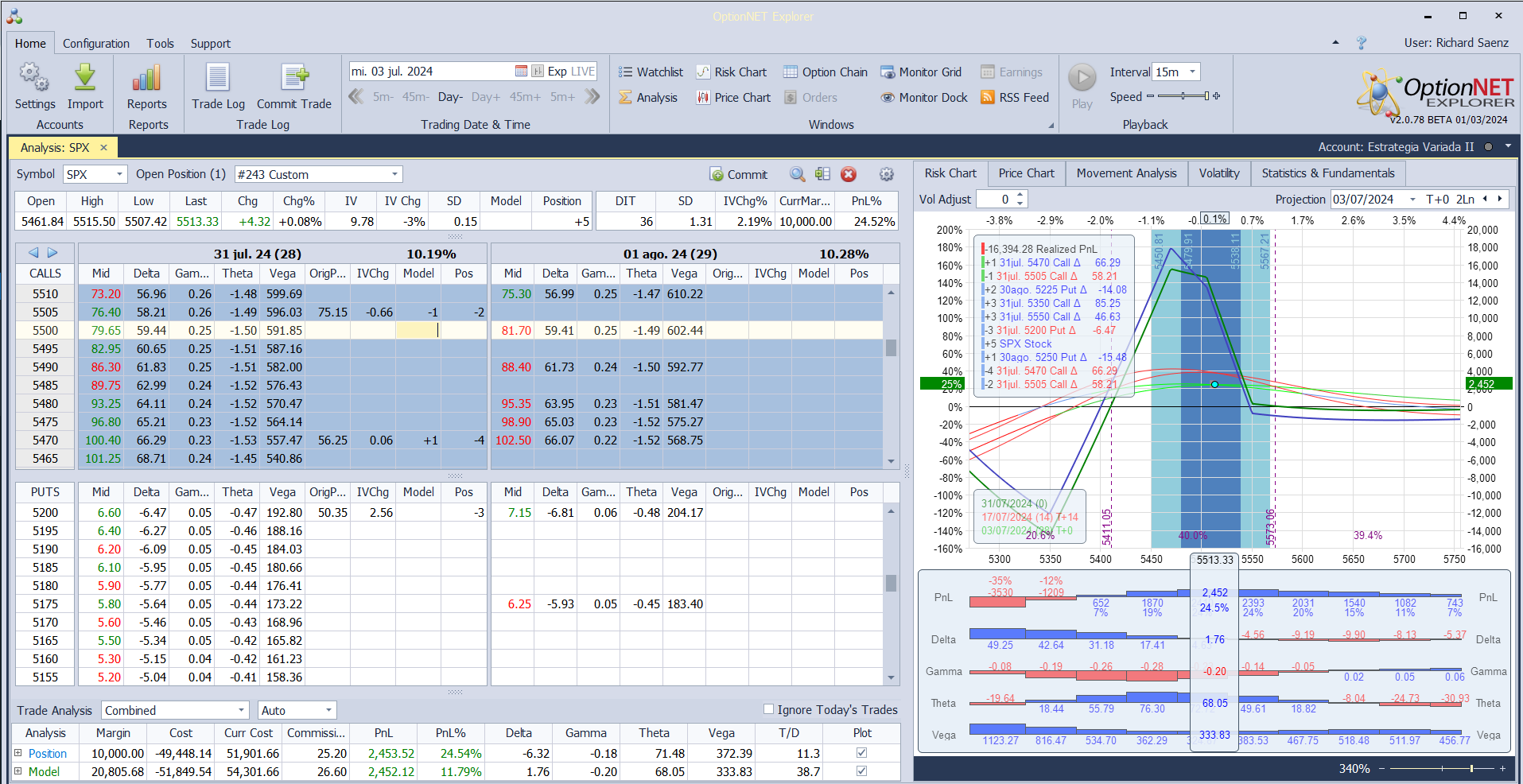Step forward 45 minutes with 45m+
This screenshot has width=1523, height=784.
(x=525, y=97)
